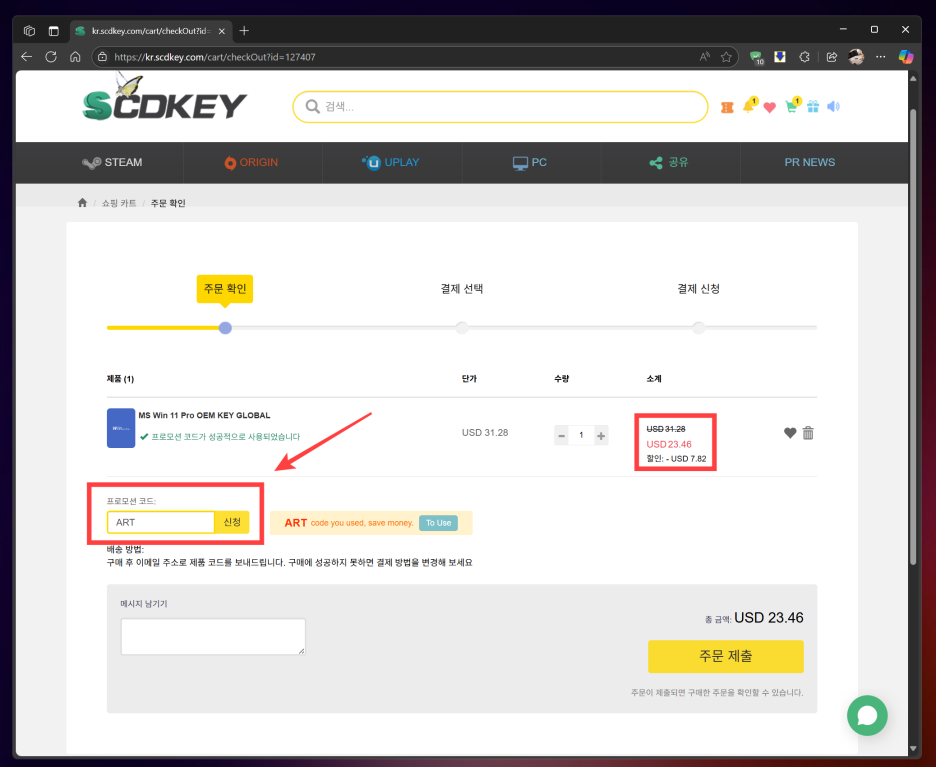Delete the product with trash icon

pyautogui.click(x=808, y=433)
